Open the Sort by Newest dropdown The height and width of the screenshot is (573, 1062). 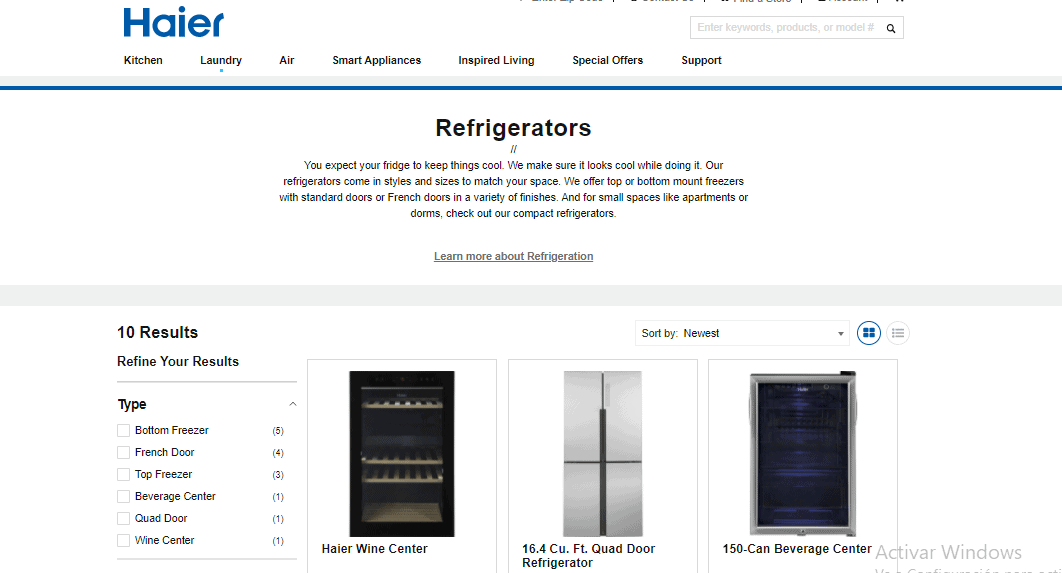click(x=742, y=333)
